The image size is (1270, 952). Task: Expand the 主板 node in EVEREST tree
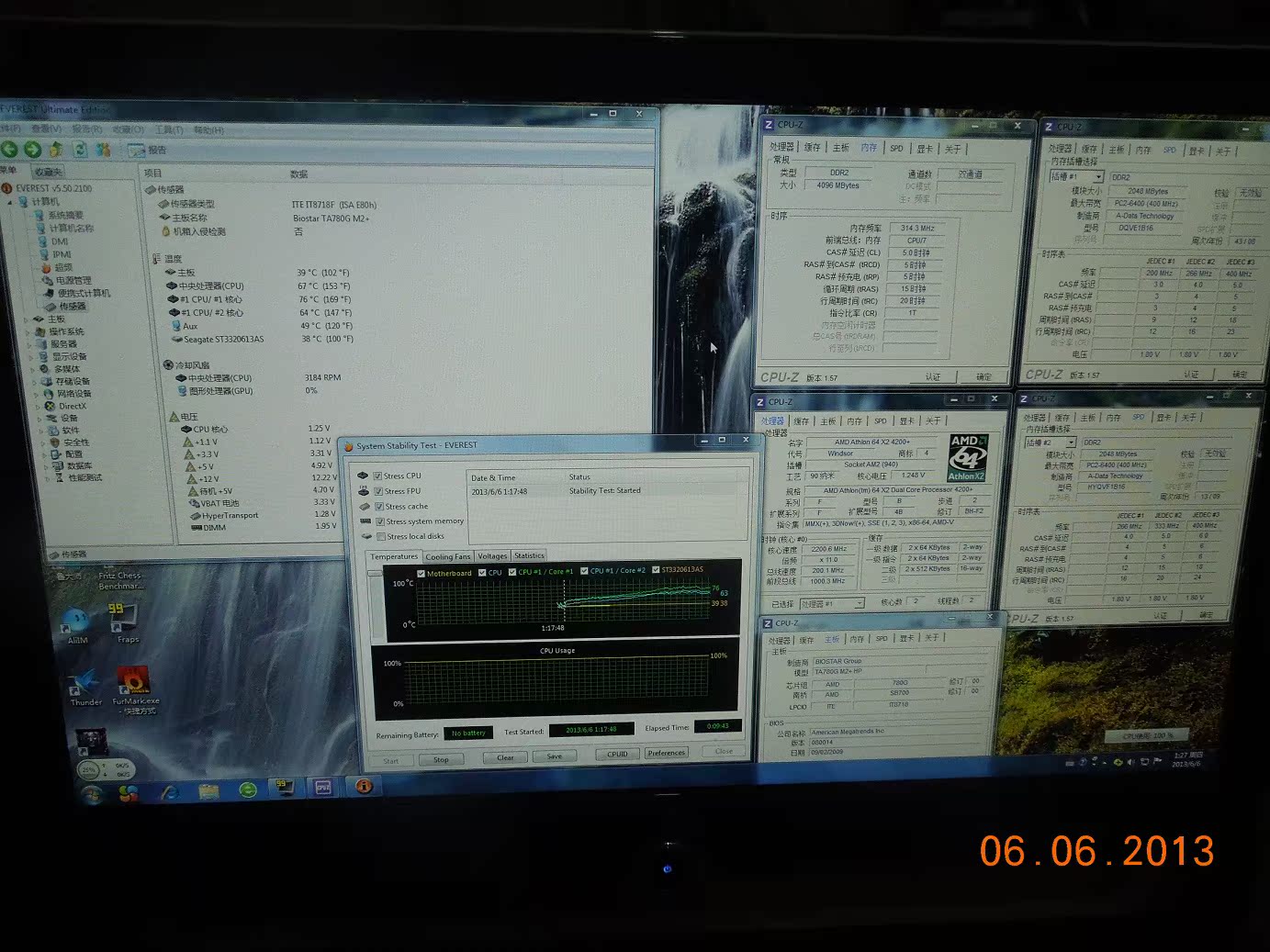coord(27,319)
